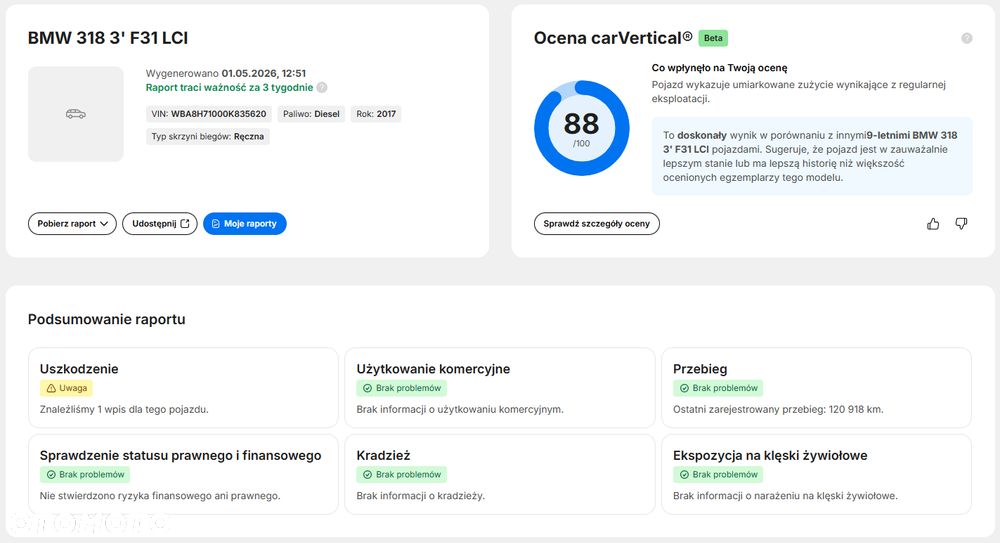The width and height of the screenshot is (1000, 543).
Task: Open the Kradzież card title
Action: point(383,456)
